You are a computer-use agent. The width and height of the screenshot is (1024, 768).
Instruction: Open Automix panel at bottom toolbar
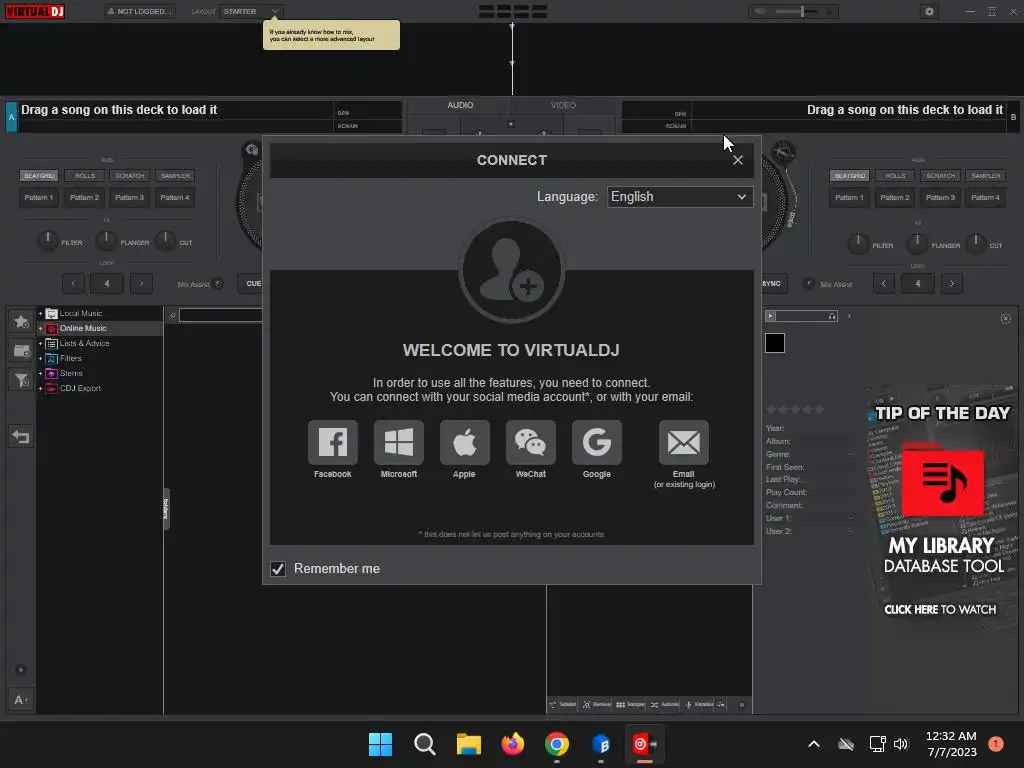pyautogui.click(x=665, y=705)
